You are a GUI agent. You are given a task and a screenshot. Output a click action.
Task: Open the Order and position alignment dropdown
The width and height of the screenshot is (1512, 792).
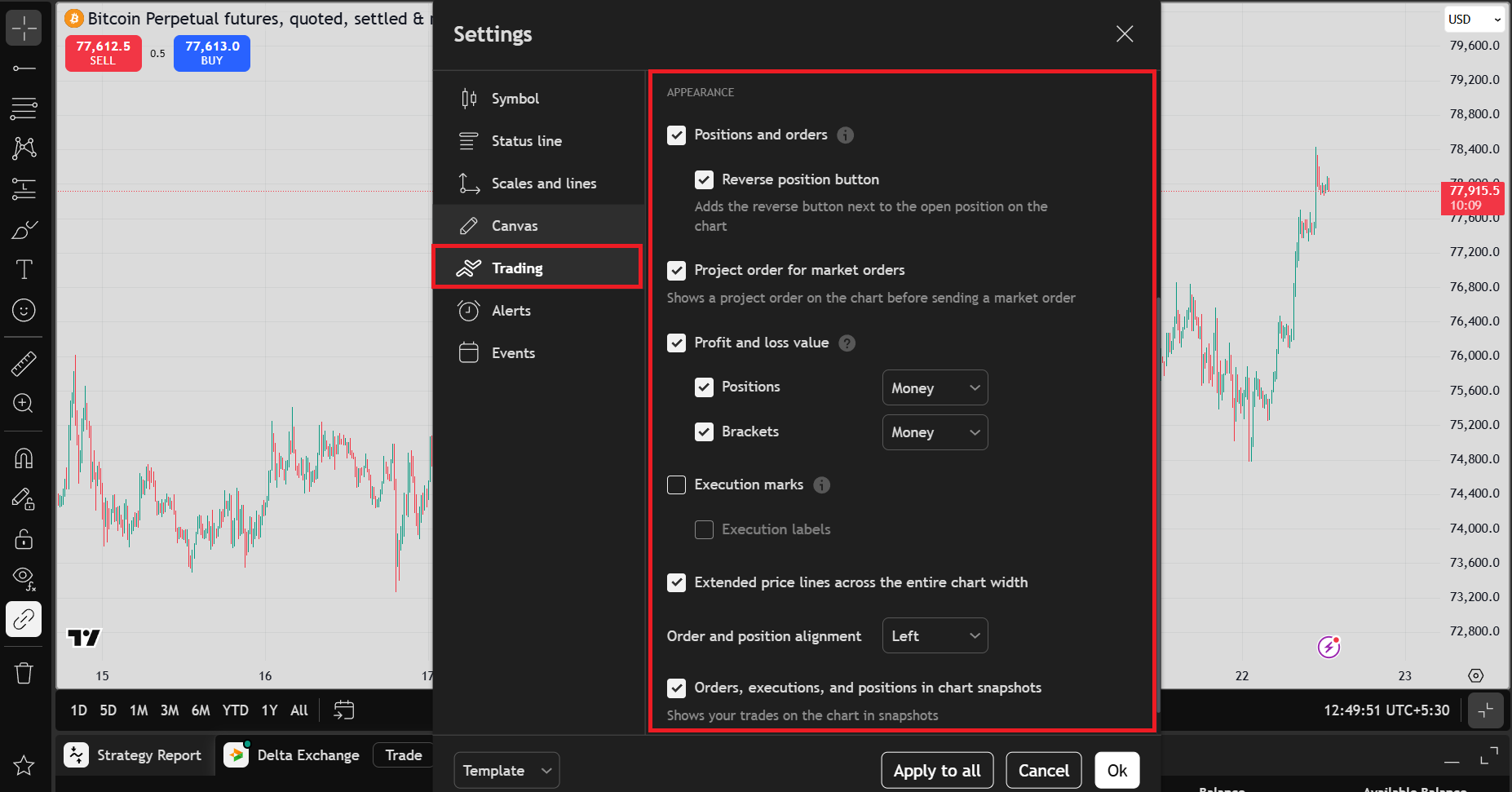935,635
